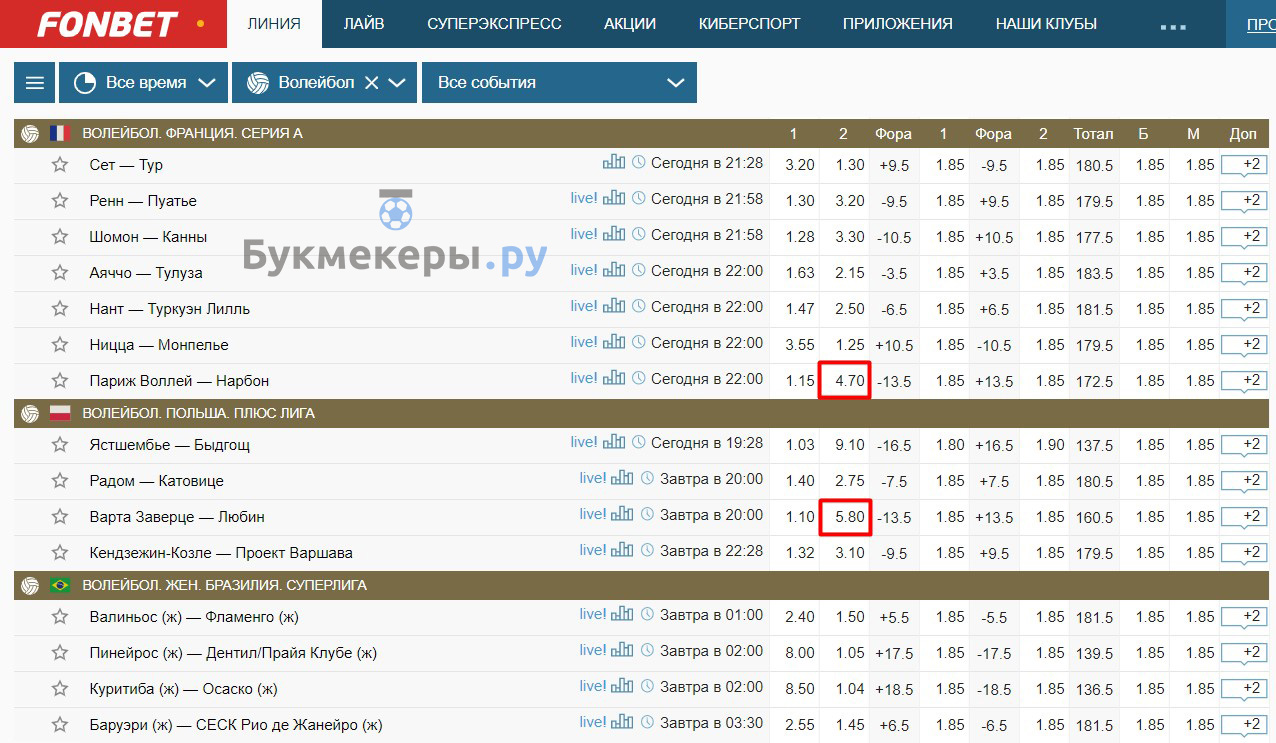Open the Аяччо — Тулуза match link
The width and height of the screenshot is (1276, 743).
click(x=146, y=273)
